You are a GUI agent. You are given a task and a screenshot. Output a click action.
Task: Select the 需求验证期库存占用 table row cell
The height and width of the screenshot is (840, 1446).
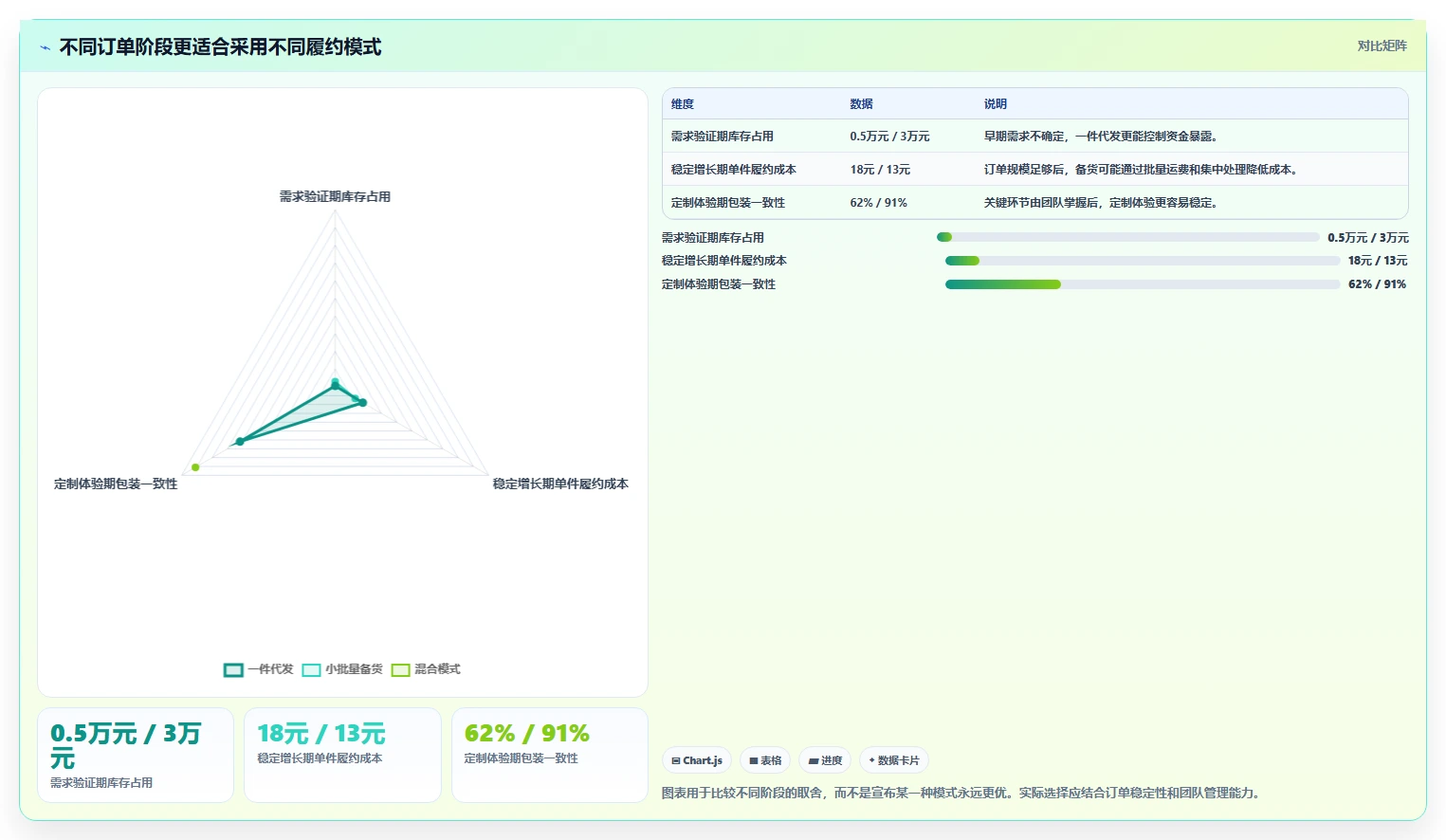click(723, 137)
